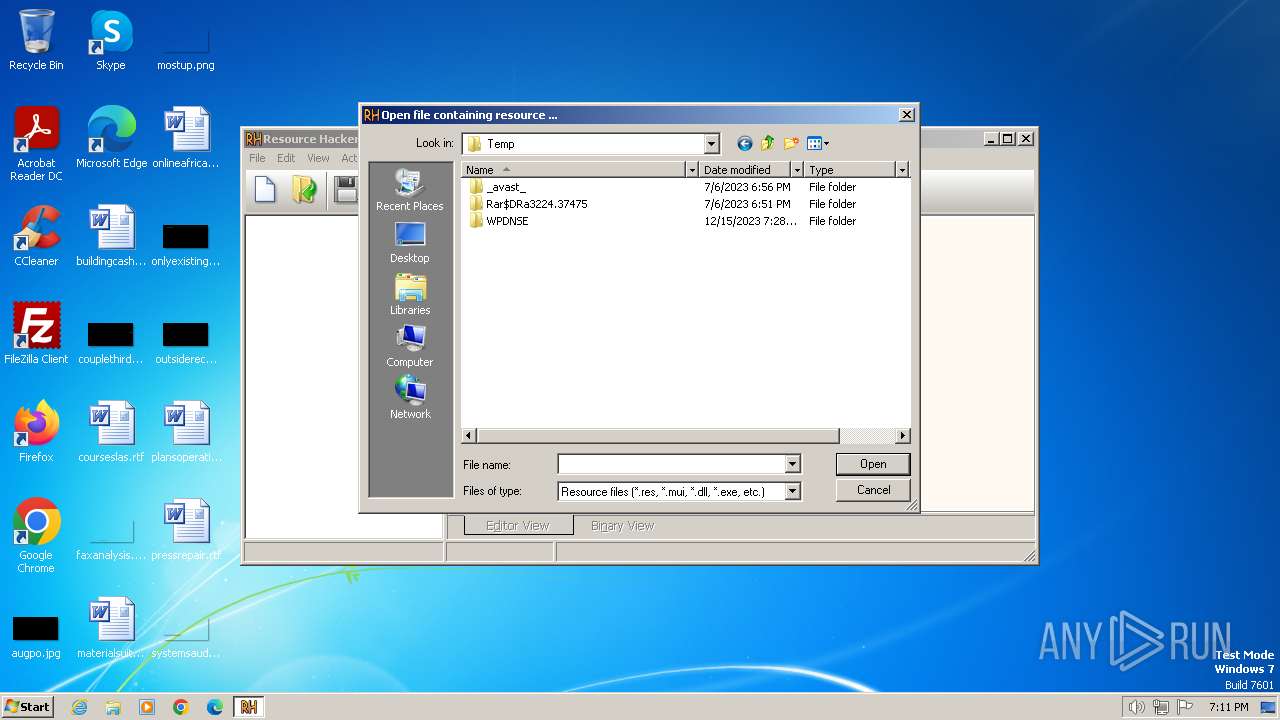Expand the Look in Temp dropdown
This screenshot has width=1280, height=720.
(711, 144)
